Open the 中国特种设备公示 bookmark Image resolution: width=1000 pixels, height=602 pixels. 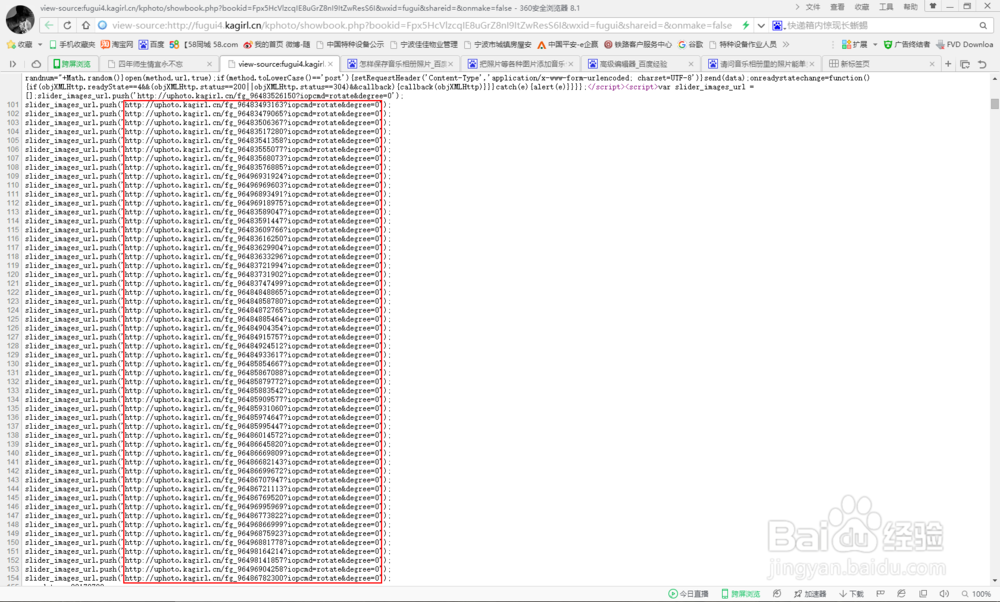click(350, 45)
